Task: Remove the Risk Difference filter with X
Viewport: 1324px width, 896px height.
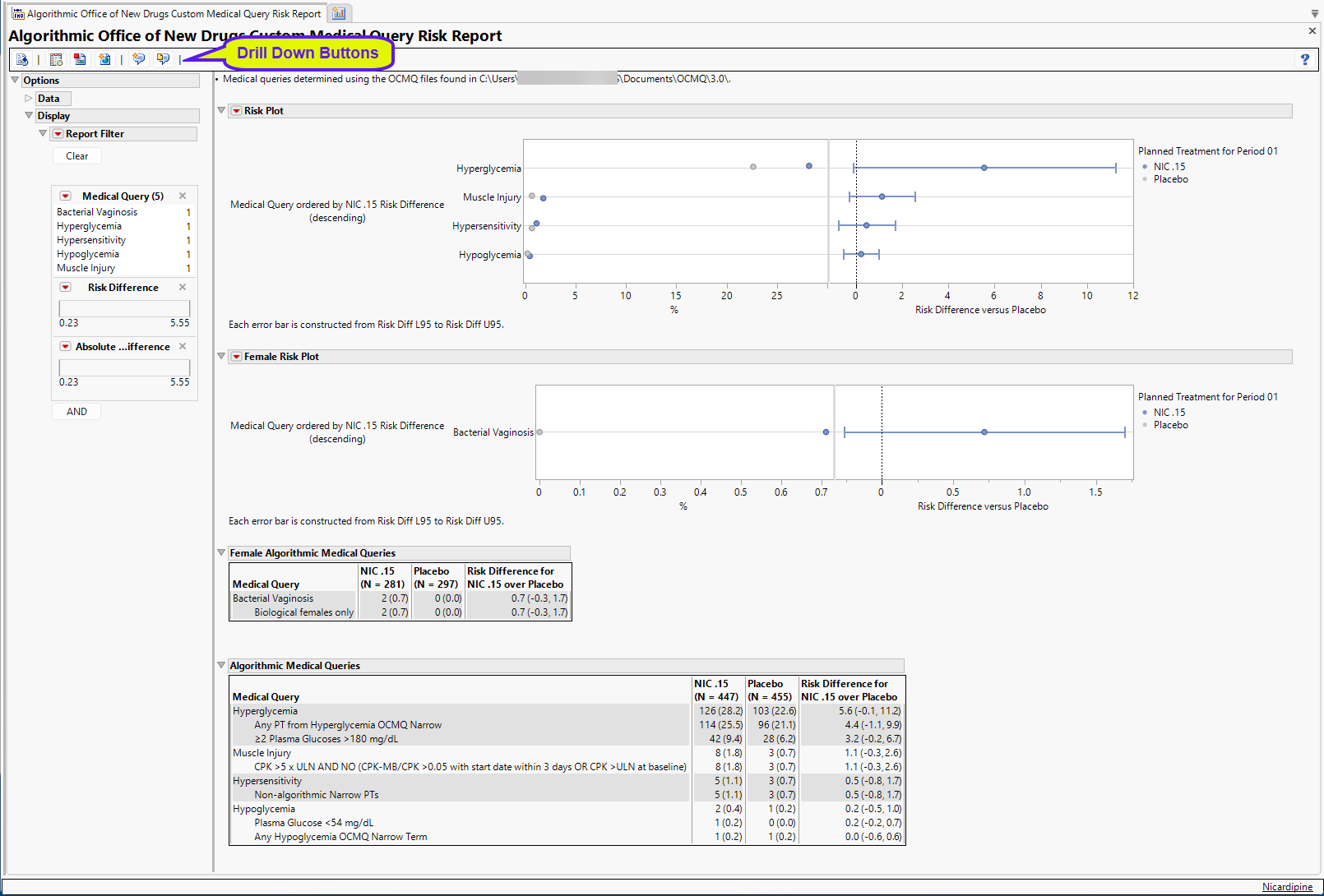Action: click(x=183, y=287)
